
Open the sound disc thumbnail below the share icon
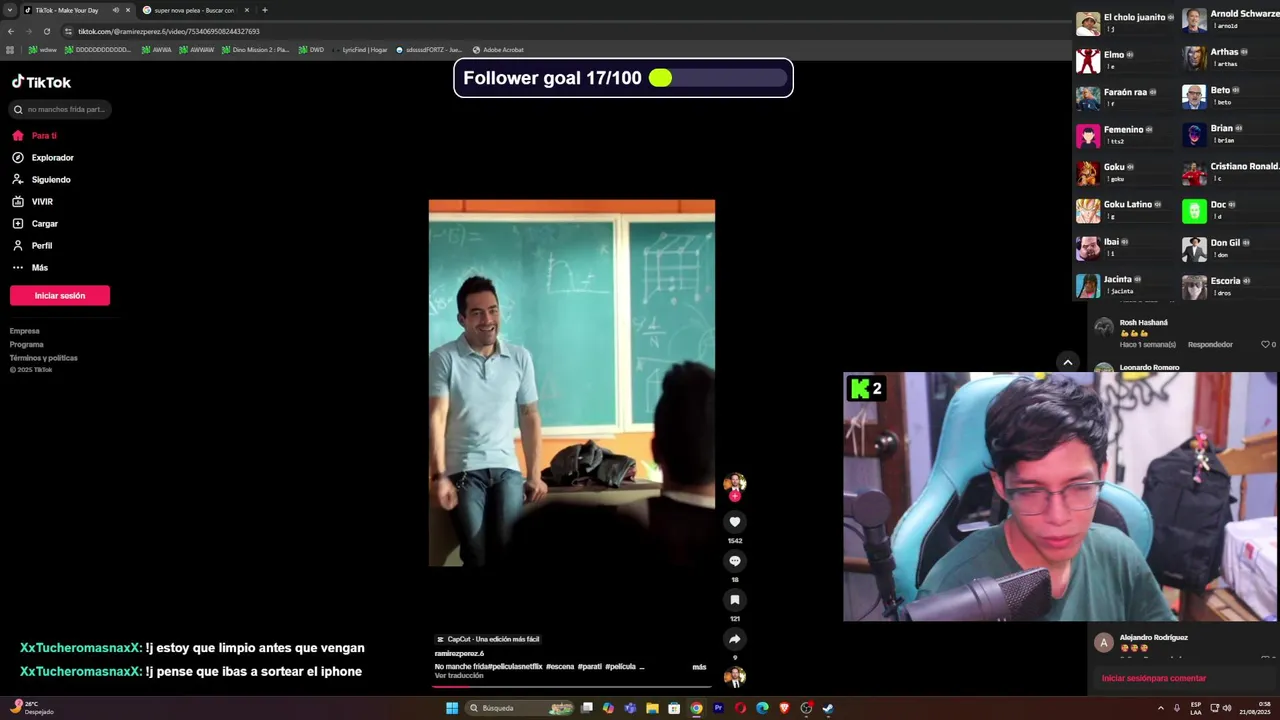[735, 677]
